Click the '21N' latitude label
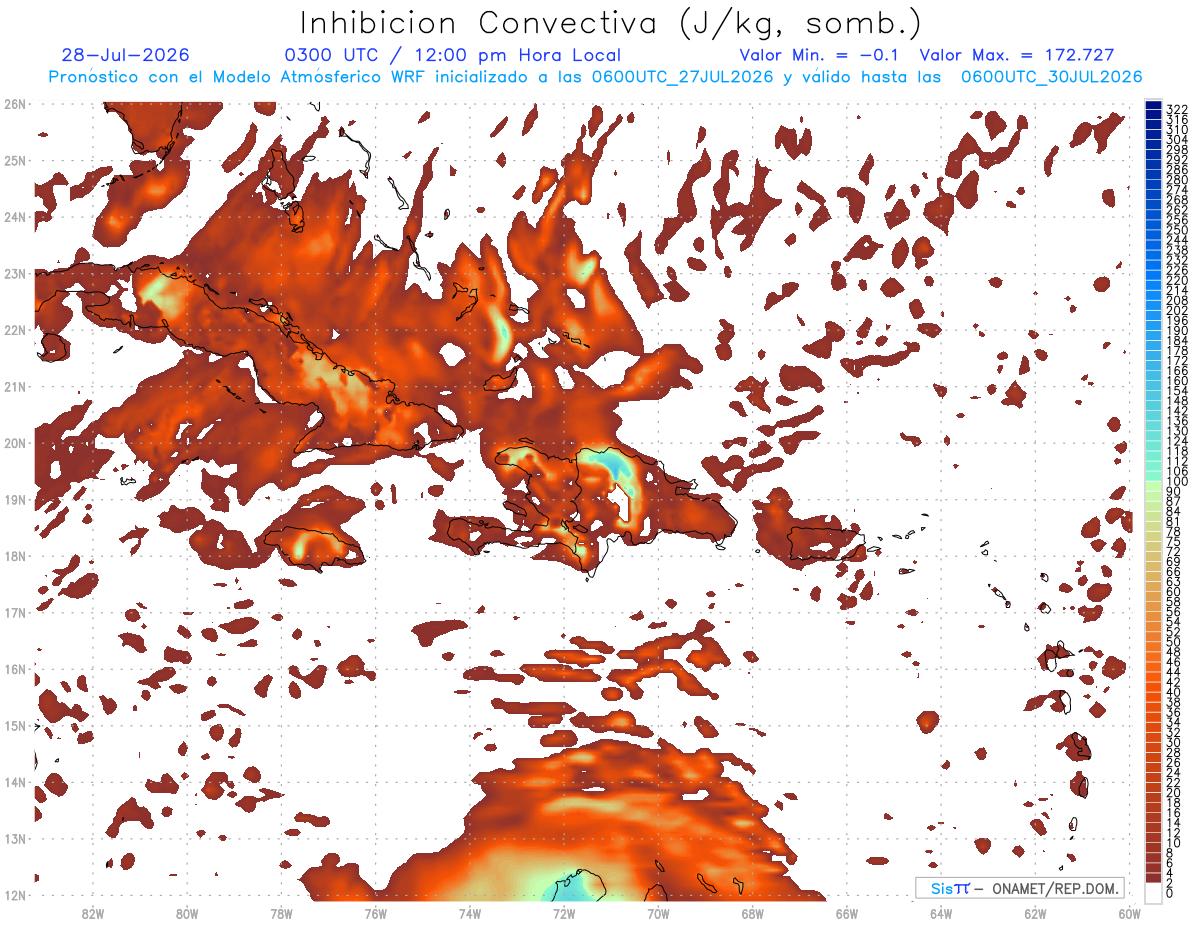Viewport: 1200px width, 927px height. click(x=15, y=386)
